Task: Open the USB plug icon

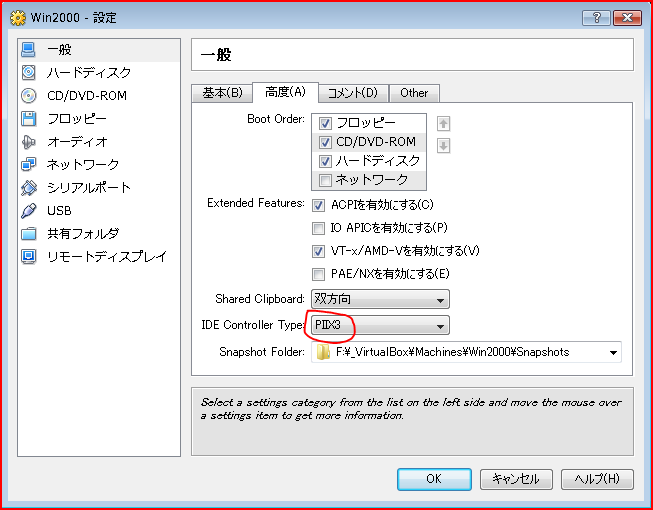Action: [x=28, y=211]
